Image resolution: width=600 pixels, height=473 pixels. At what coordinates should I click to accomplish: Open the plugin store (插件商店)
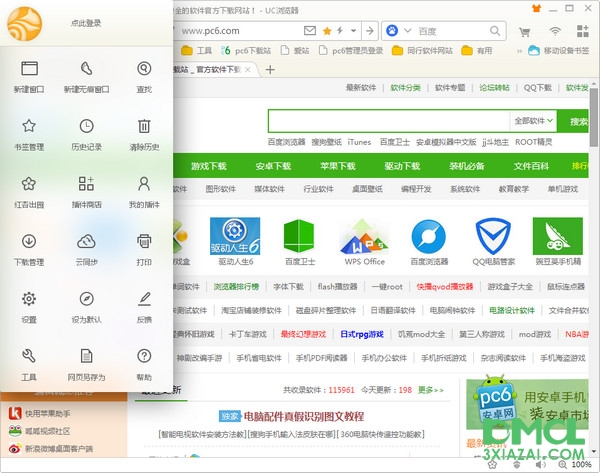click(x=86, y=192)
